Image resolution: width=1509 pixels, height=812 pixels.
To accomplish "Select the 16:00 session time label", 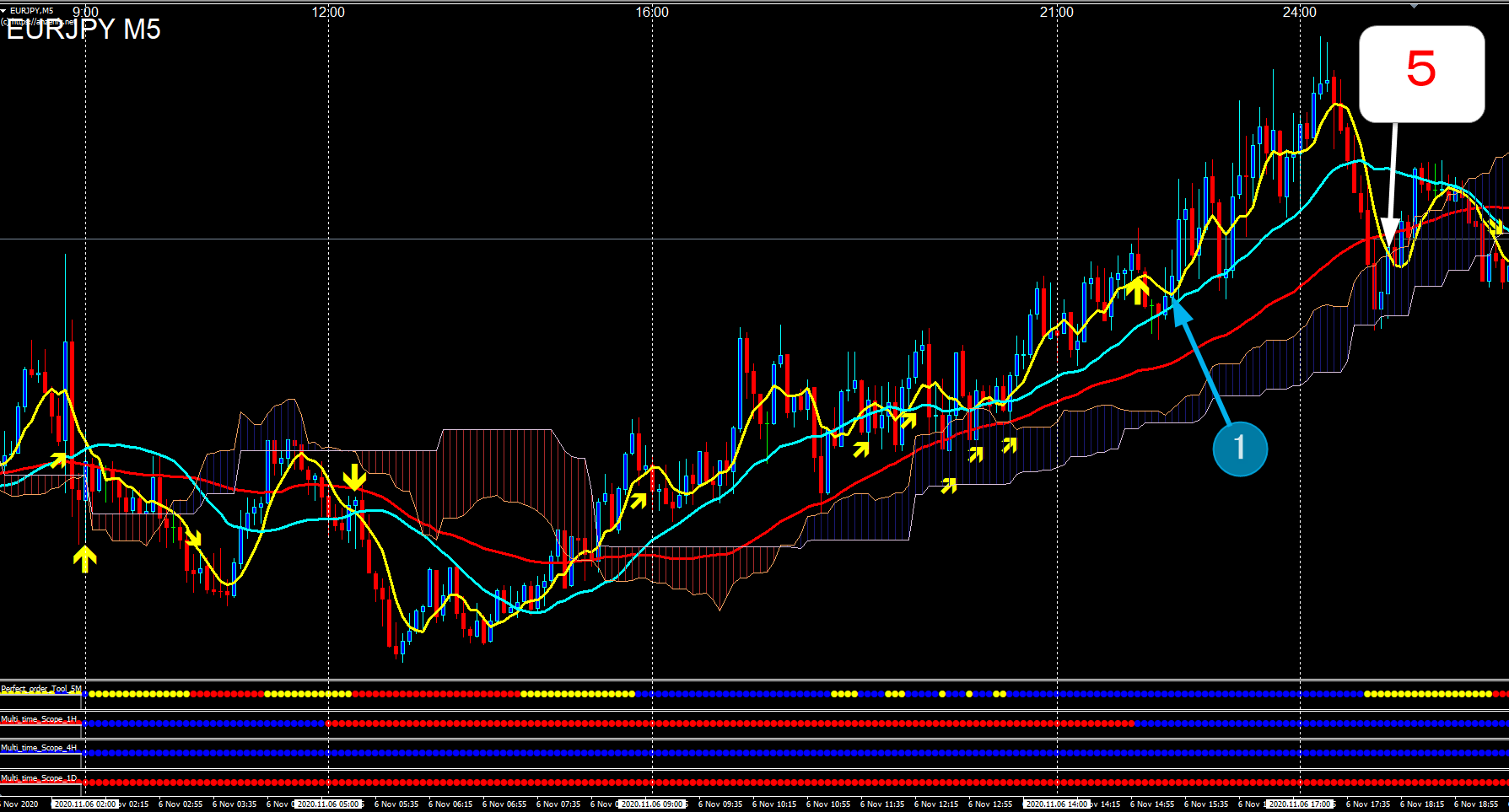I will click(652, 12).
